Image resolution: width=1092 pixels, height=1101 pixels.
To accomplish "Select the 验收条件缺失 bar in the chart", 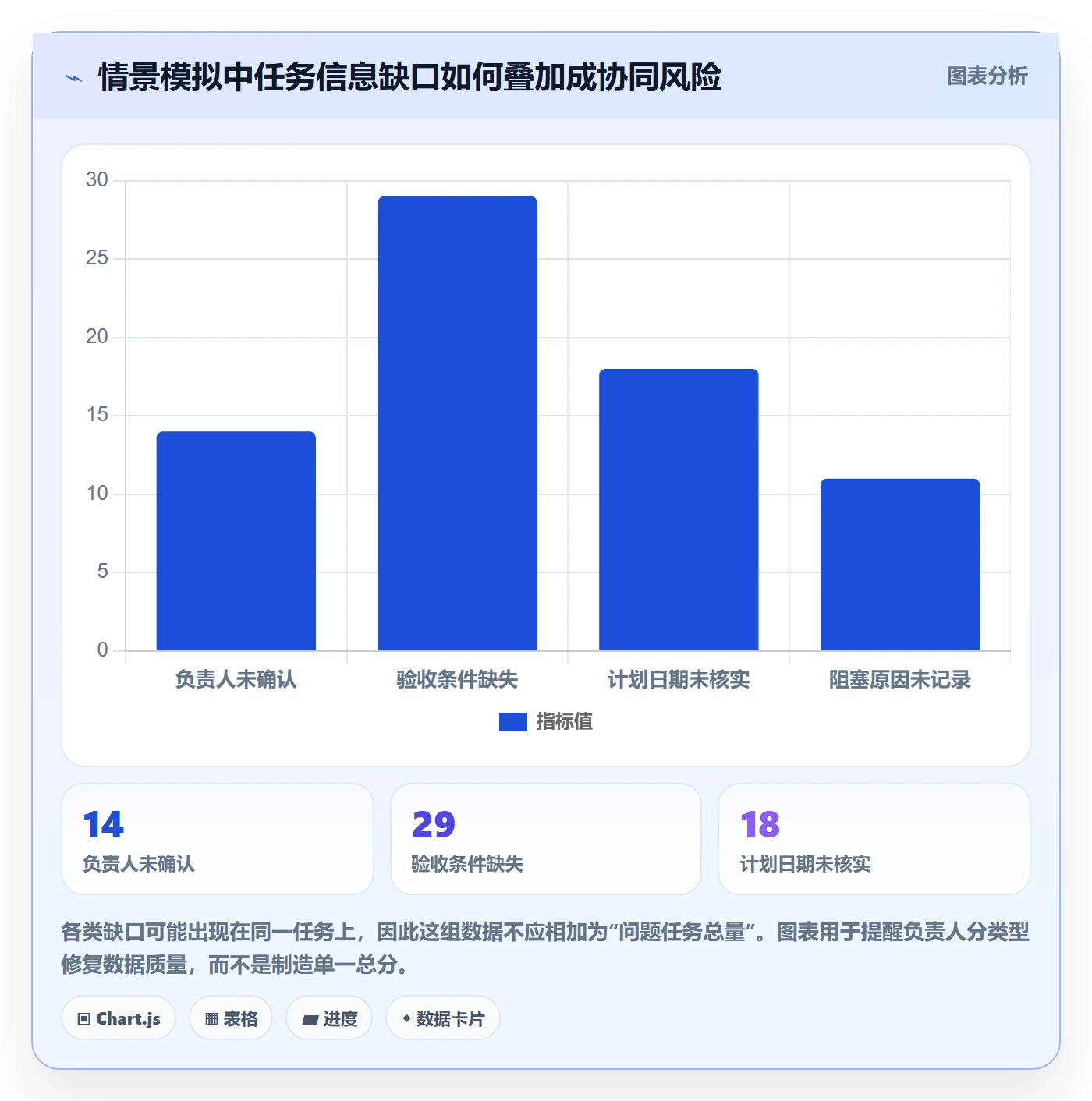I will tap(458, 423).
